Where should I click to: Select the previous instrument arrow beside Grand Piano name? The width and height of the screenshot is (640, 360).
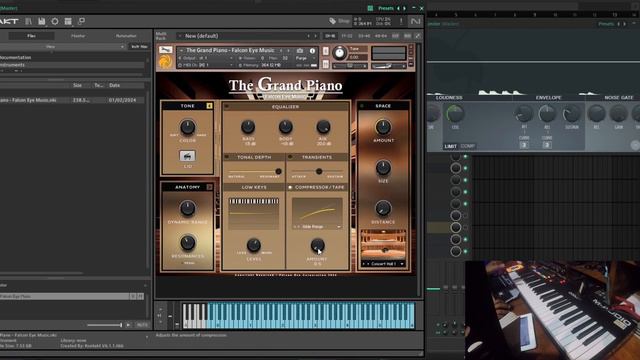pyautogui.click(x=281, y=51)
